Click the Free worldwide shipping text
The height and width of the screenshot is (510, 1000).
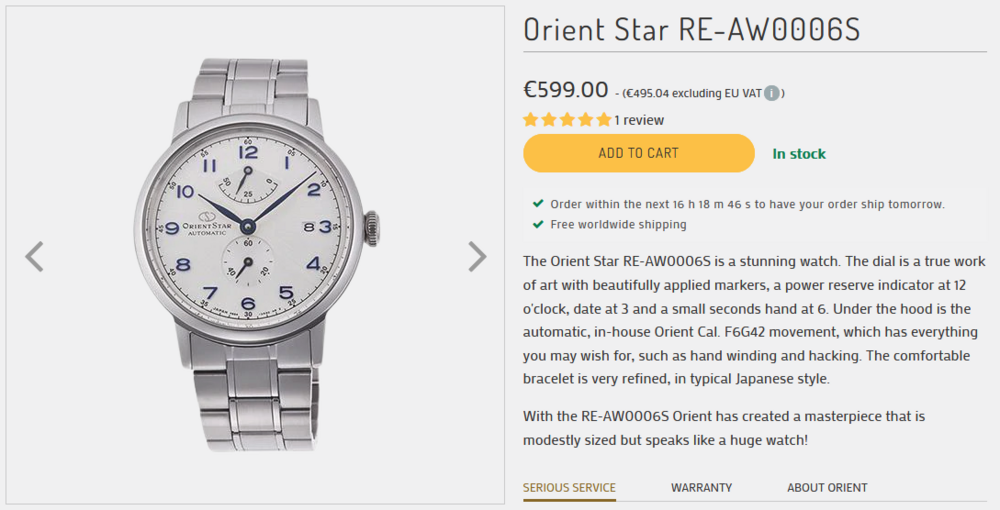coord(618,224)
